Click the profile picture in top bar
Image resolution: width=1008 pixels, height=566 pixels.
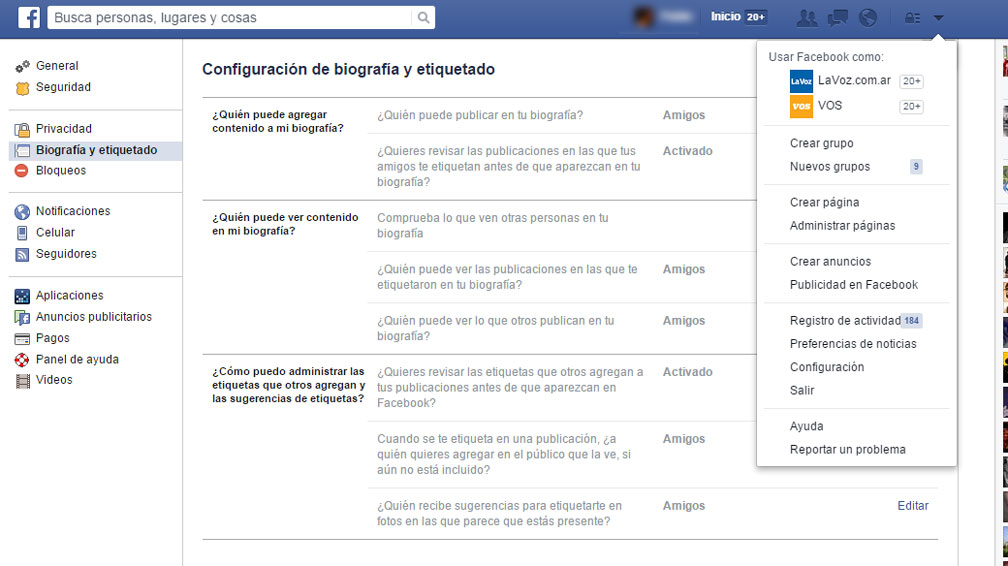(x=644, y=17)
